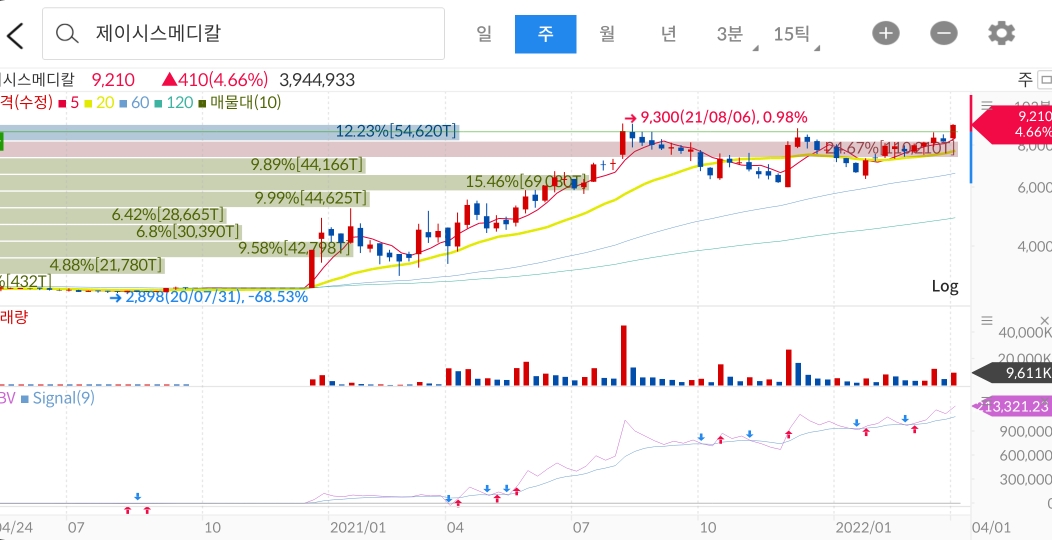Click the tallest red volume bar
The height and width of the screenshot is (540, 1052).
(623, 355)
